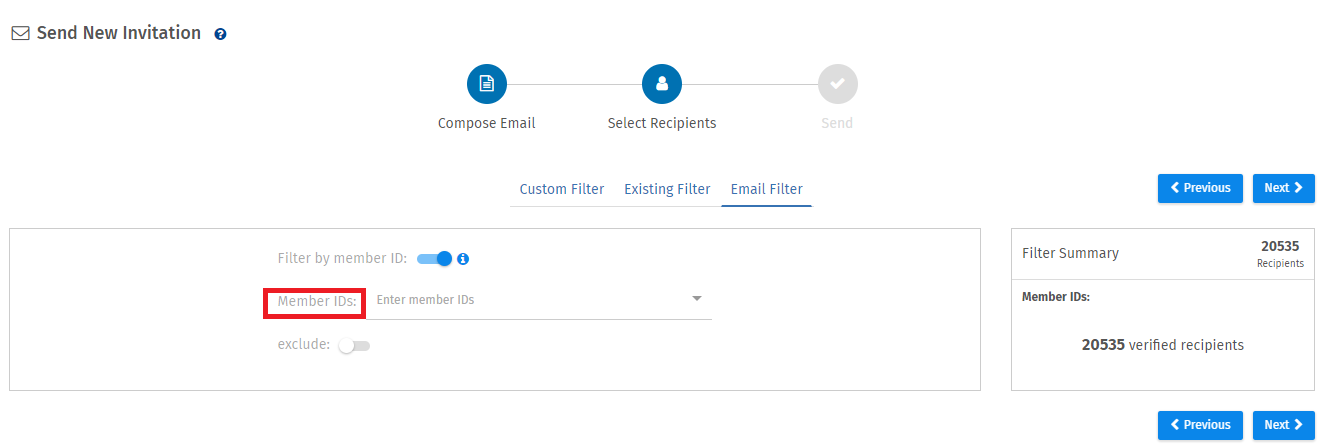Open the Existing Filter tab
1324x447 pixels.
tap(667, 189)
